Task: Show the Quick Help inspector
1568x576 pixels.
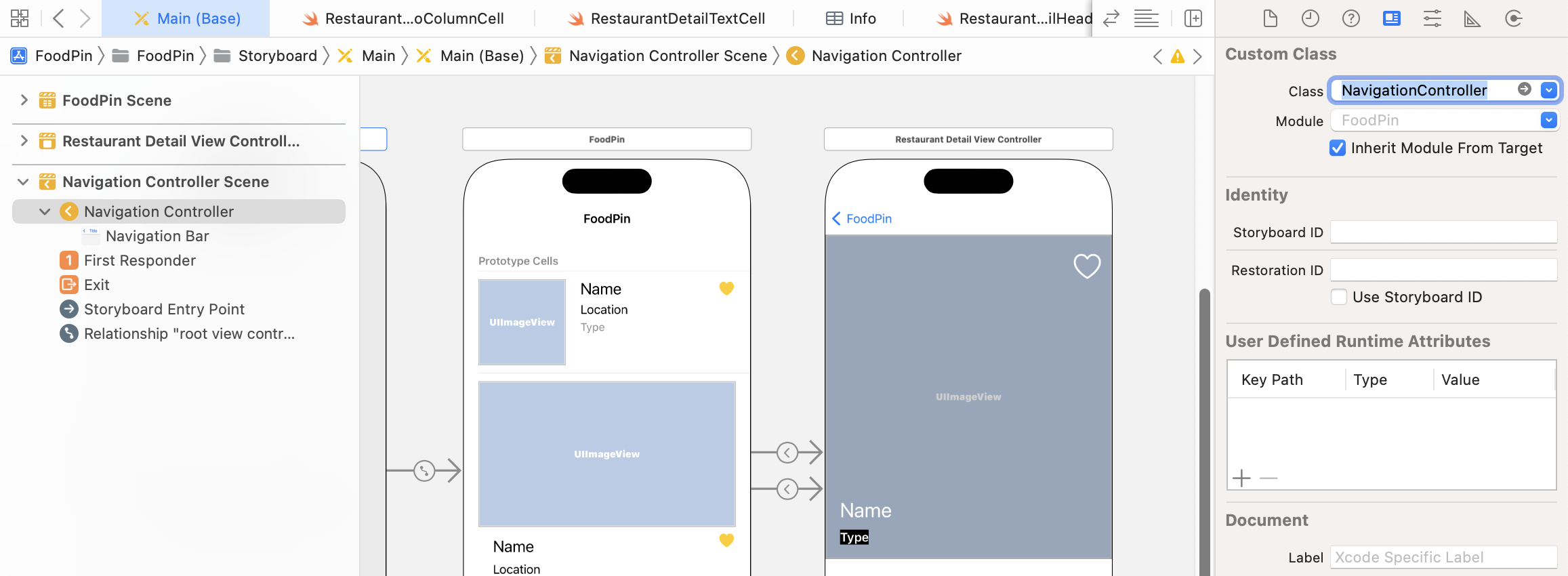Action: [x=1351, y=18]
